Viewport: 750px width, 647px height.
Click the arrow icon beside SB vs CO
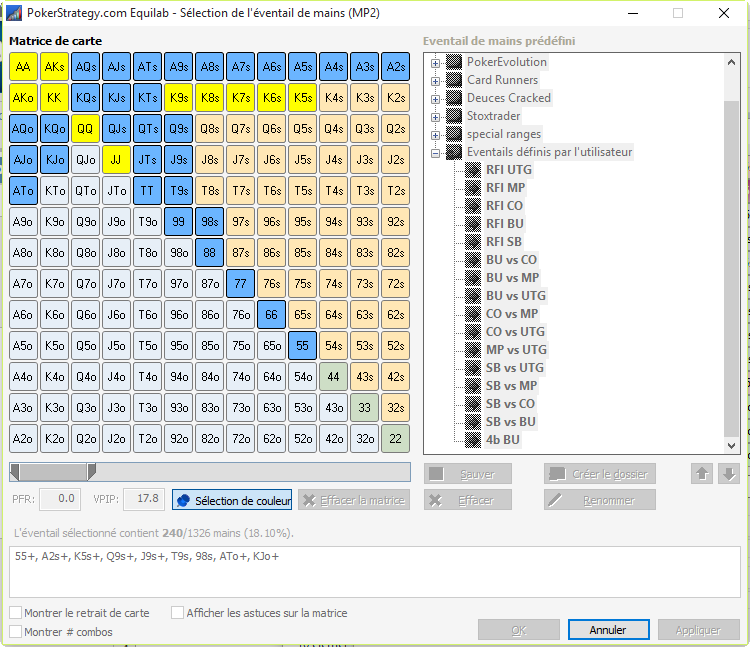pos(473,404)
